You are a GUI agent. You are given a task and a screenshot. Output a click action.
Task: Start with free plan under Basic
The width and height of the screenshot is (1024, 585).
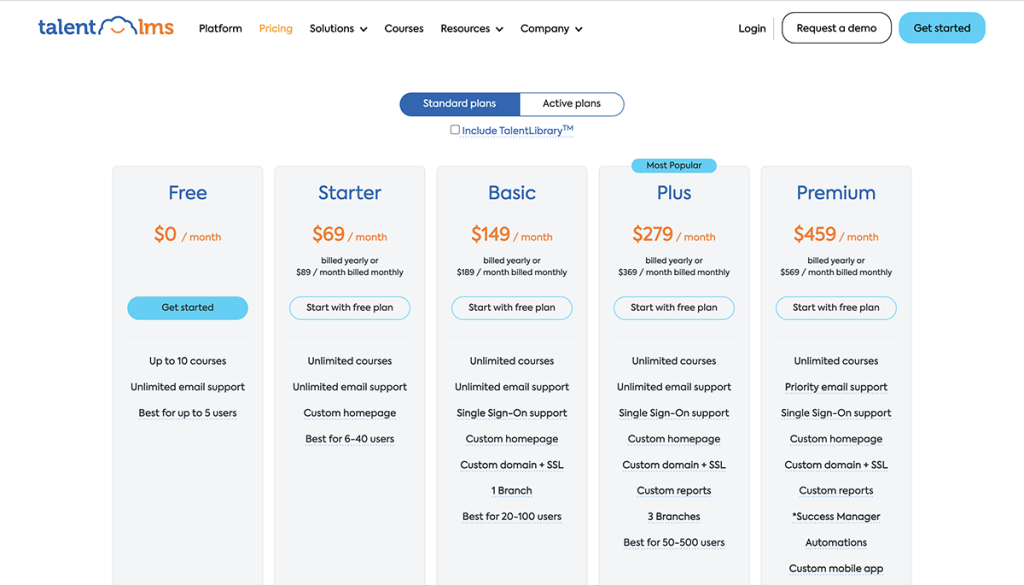tap(511, 308)
